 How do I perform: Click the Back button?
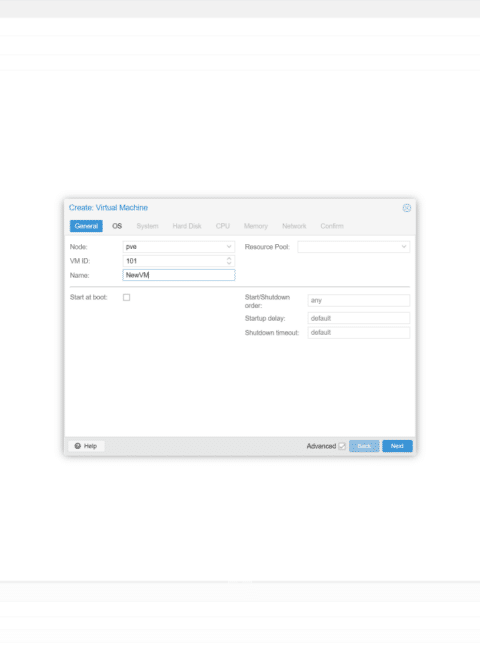(364, 446)
